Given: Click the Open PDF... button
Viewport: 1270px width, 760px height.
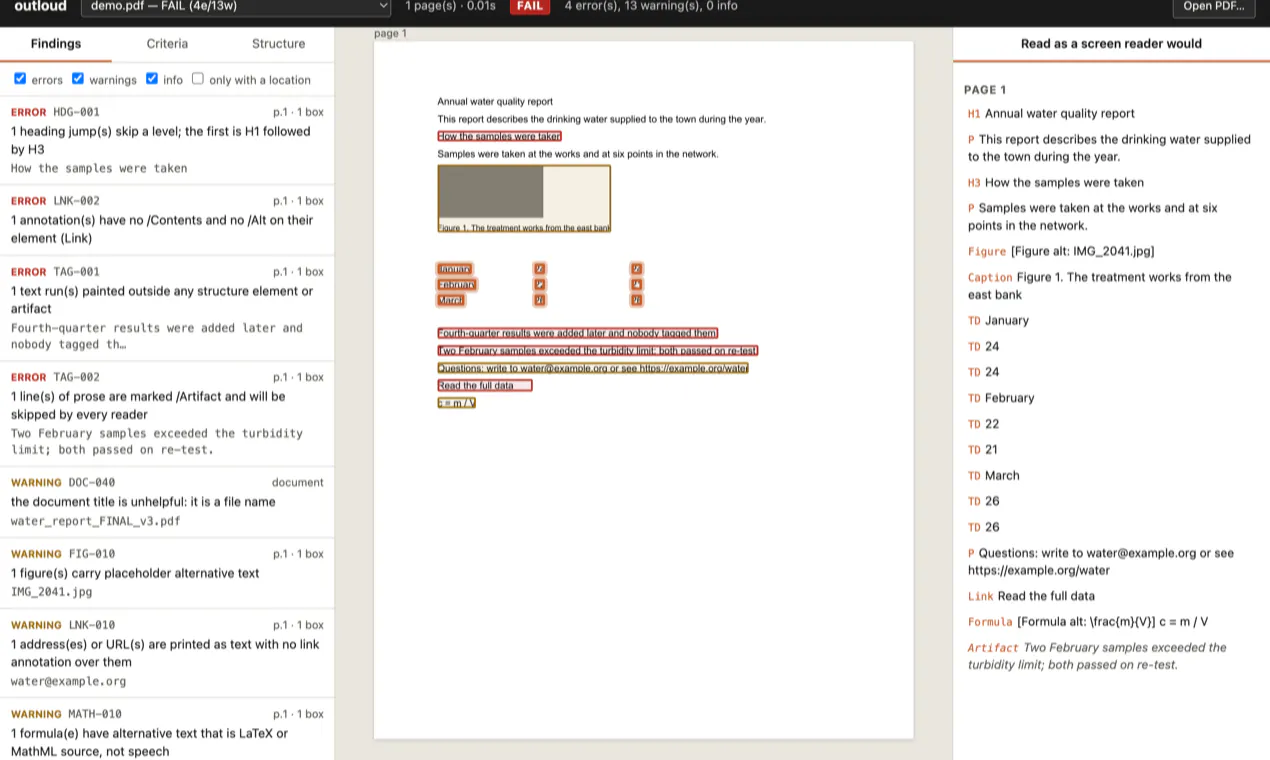Looking at the screenshot, I should (1213, 7).
